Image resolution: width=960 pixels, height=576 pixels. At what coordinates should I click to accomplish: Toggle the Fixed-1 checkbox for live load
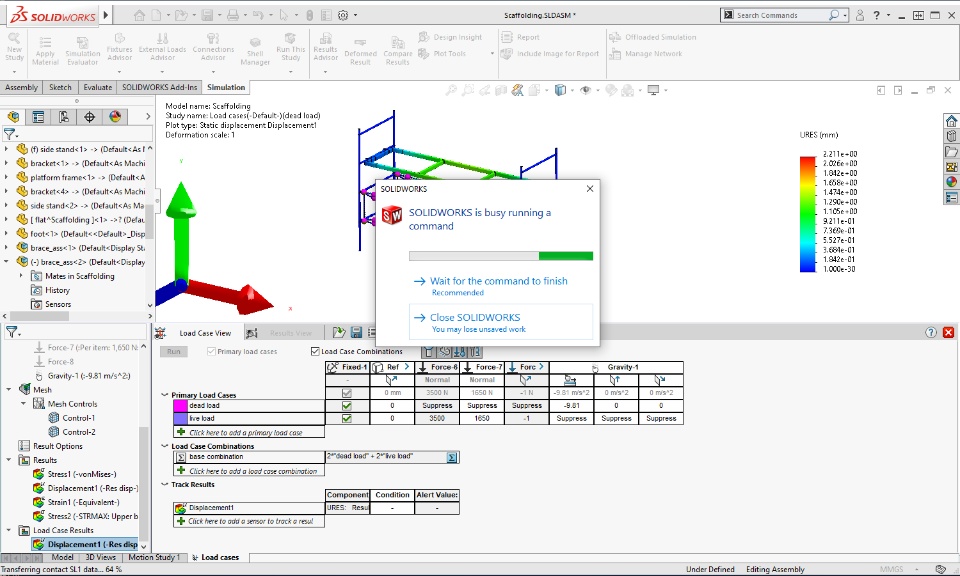point(347,419)
